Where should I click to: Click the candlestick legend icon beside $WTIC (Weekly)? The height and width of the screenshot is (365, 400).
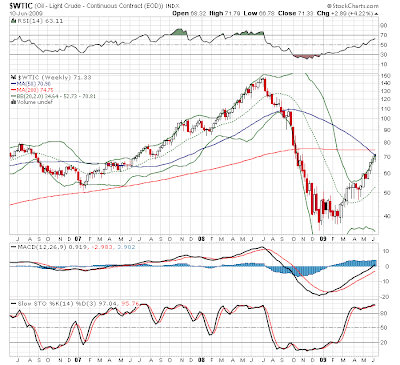pyautogui.click(x=14, y=77)
